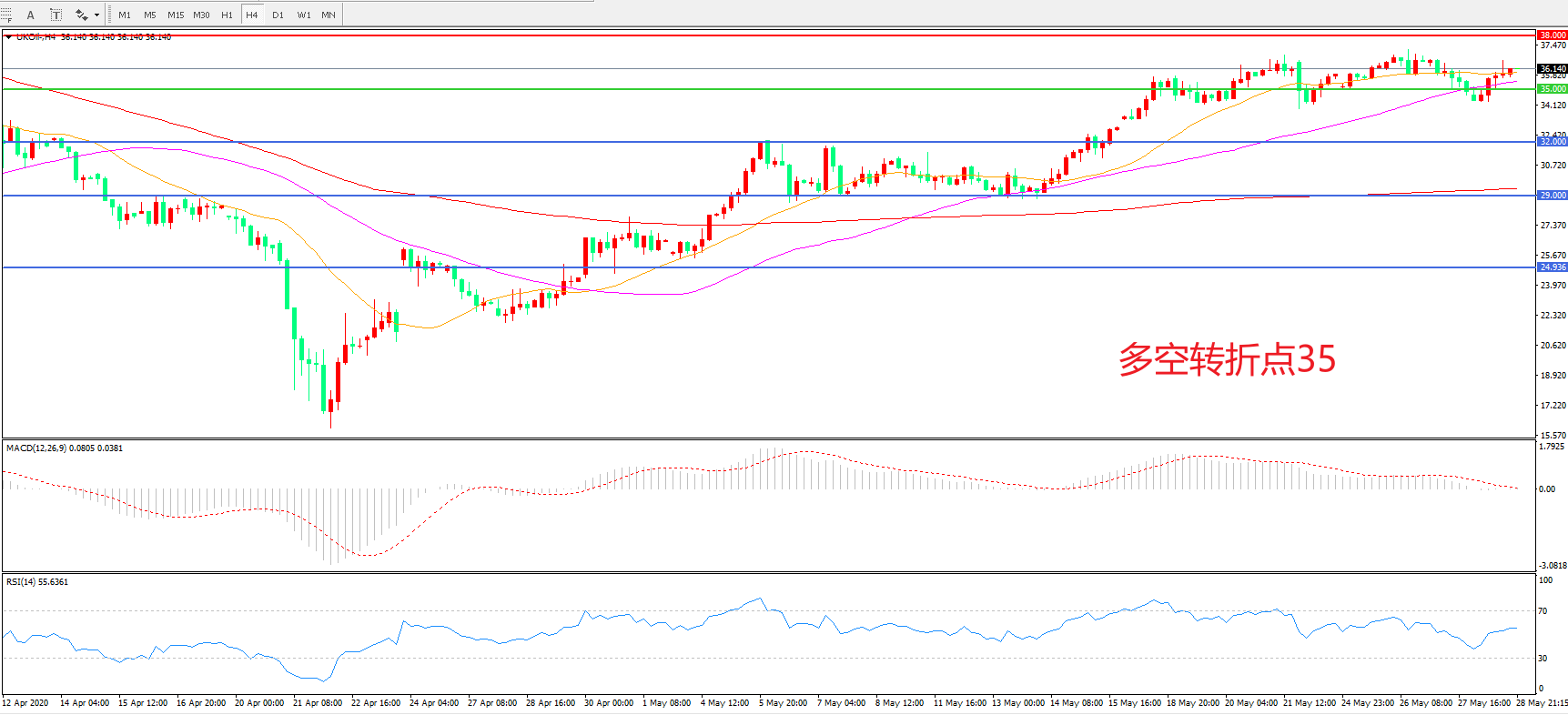Switch chart to M15 timeframe
The image size is (1568, 715).
176,15
